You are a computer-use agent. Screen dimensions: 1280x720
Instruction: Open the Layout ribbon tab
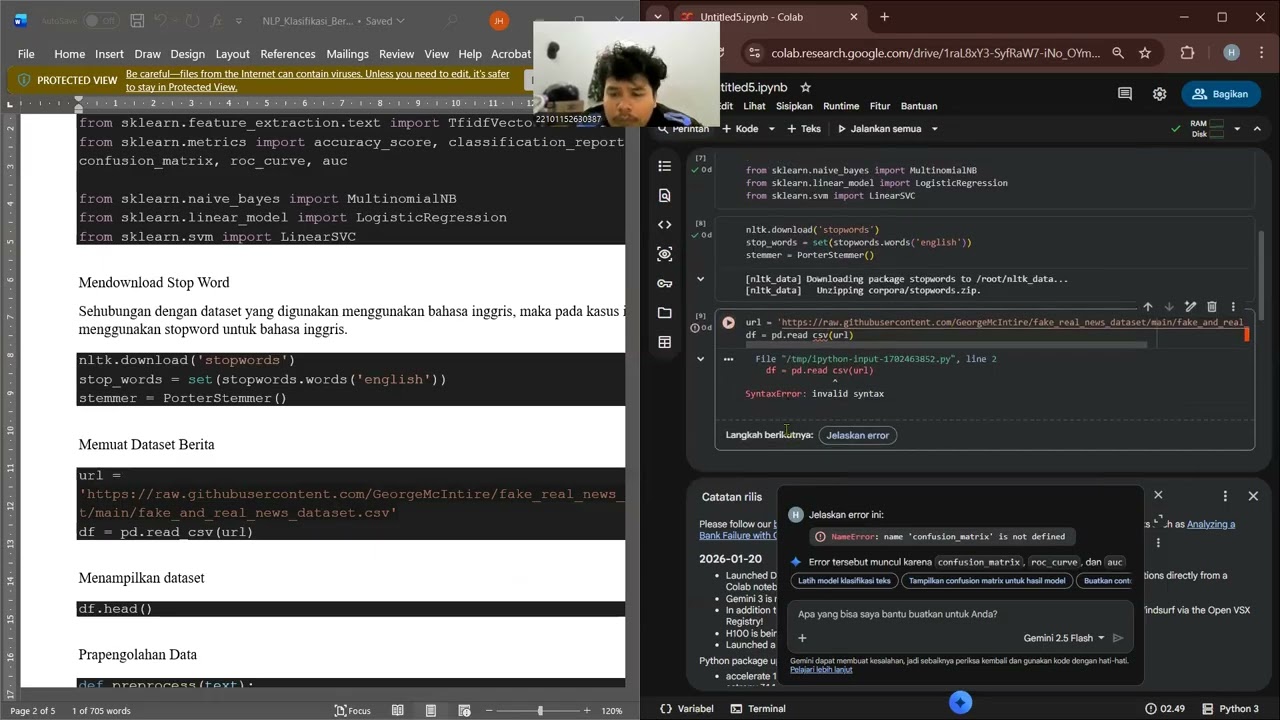(x=233, y=54)
